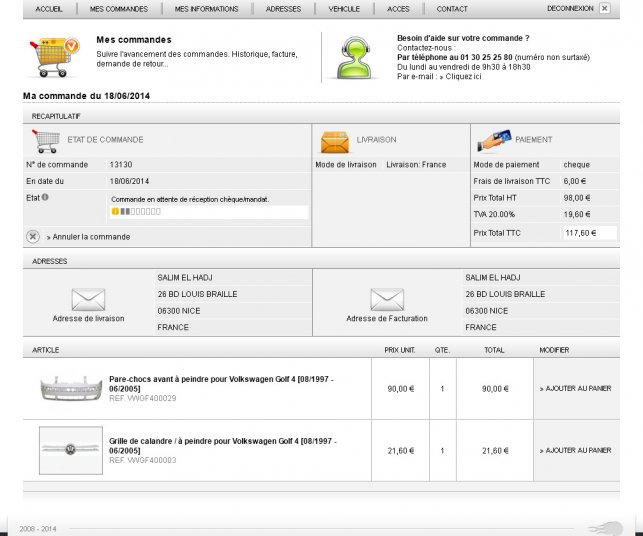The height and width of the screenshot is (536, 643).
Task: Click the phone number 01 30 25 25 80
Action: (x=486, y=57)
